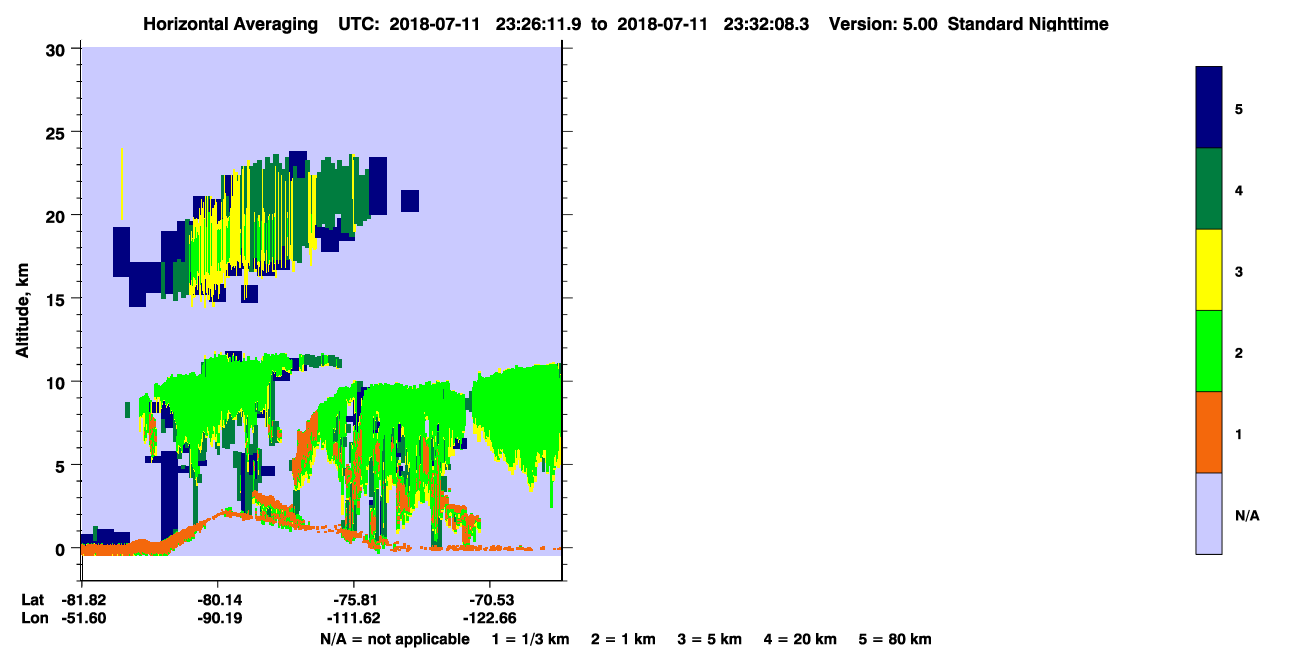Click the 20 altitude tick label
This screenshot has width=1300, height=667.
[57, 215]
